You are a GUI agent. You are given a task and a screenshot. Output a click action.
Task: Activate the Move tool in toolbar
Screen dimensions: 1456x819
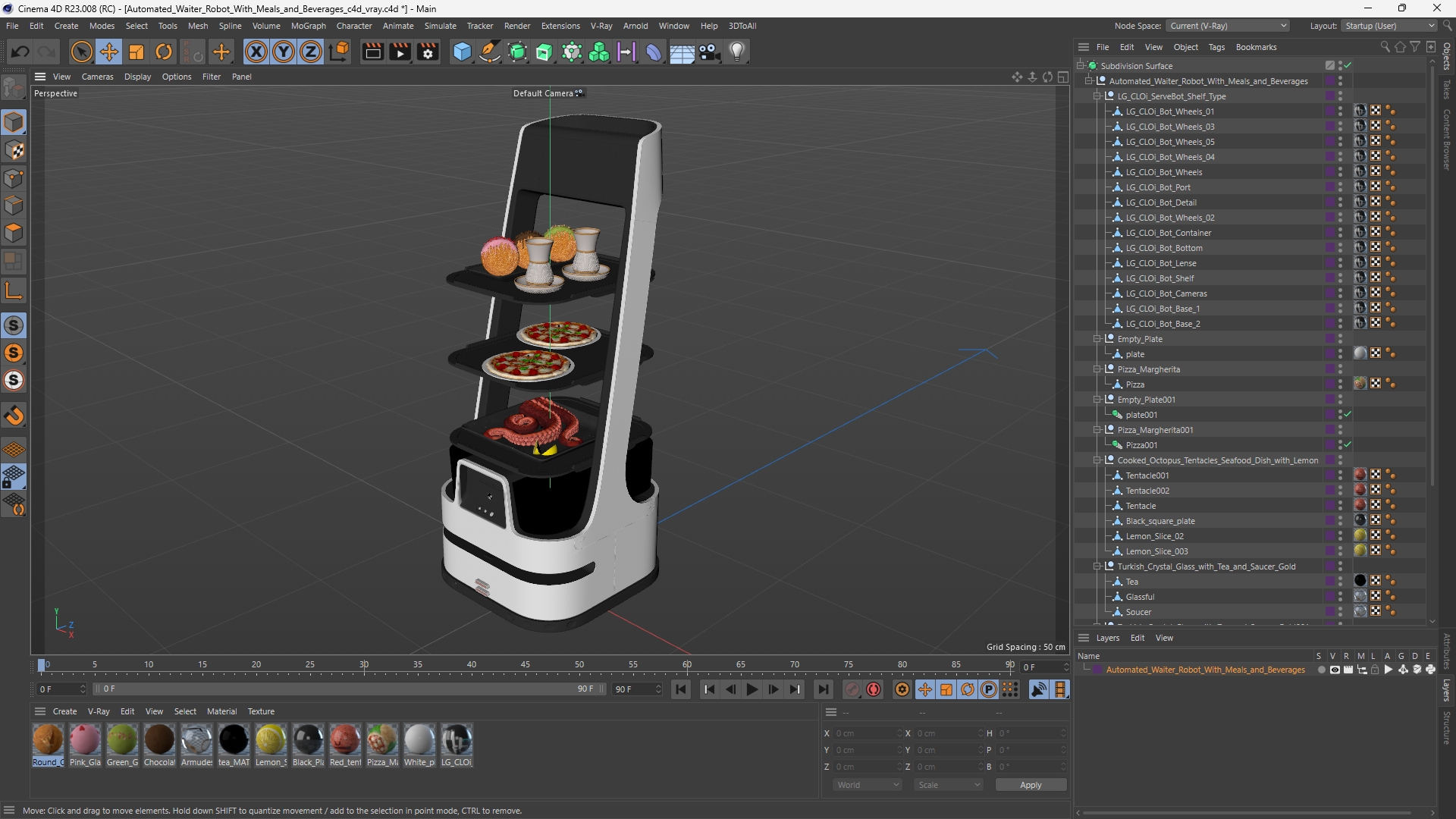[x=108, y=52]
